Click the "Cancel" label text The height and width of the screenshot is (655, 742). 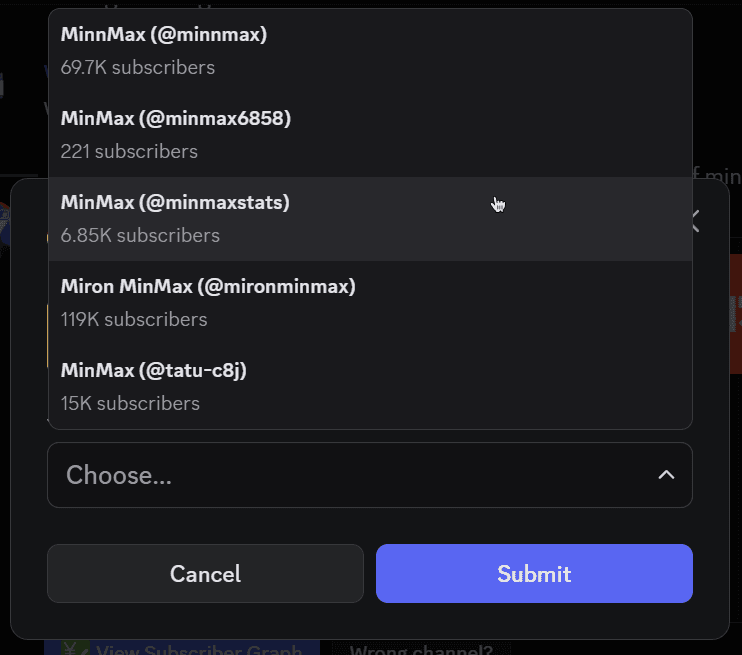(x=205, y=574)
